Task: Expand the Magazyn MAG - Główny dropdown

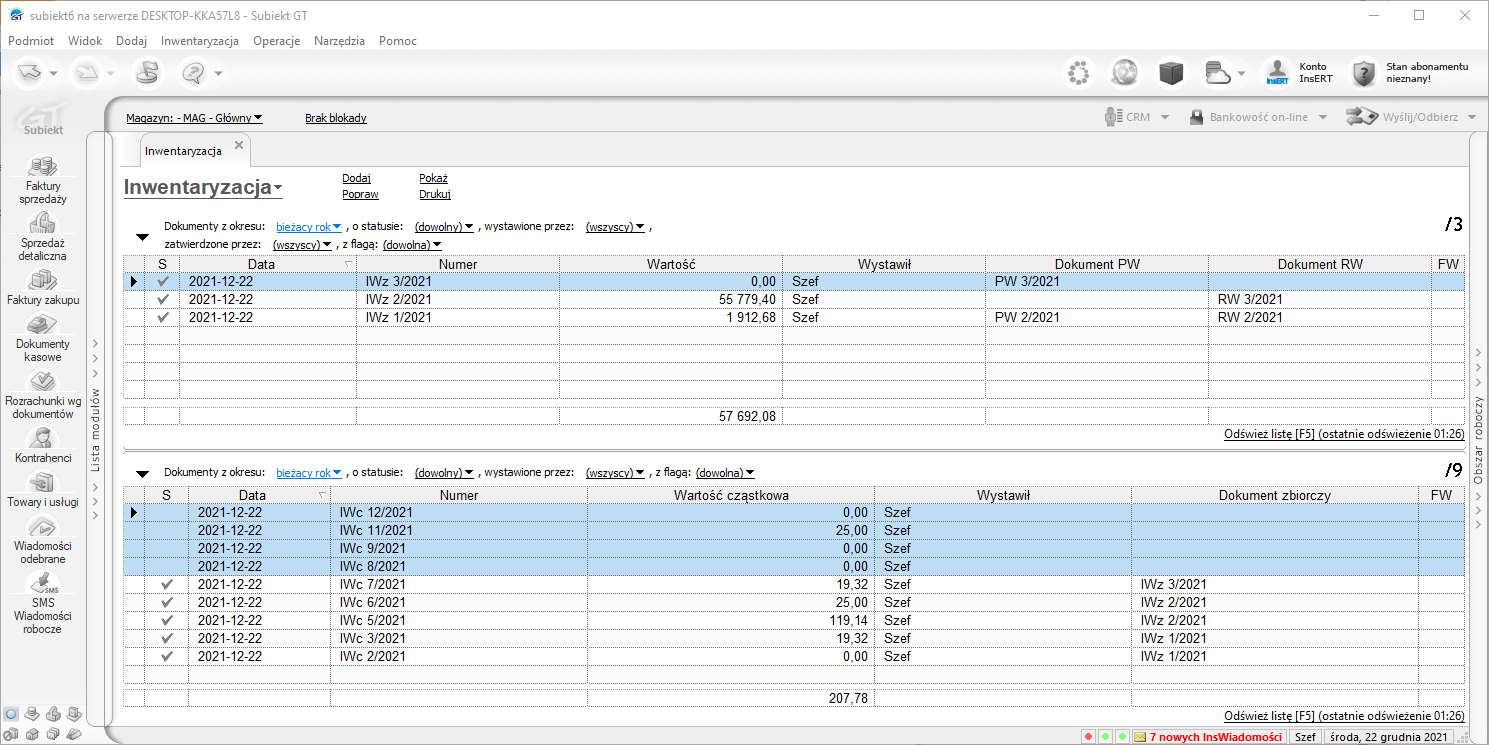Action: [x=194, y=118]
